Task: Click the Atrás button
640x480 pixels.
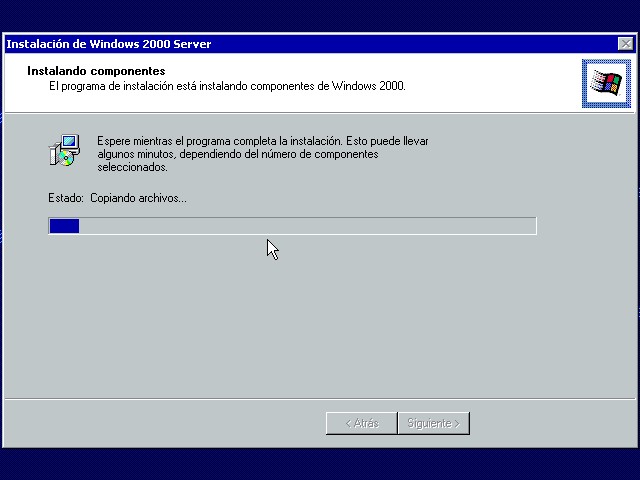Action: click(362, 423)
